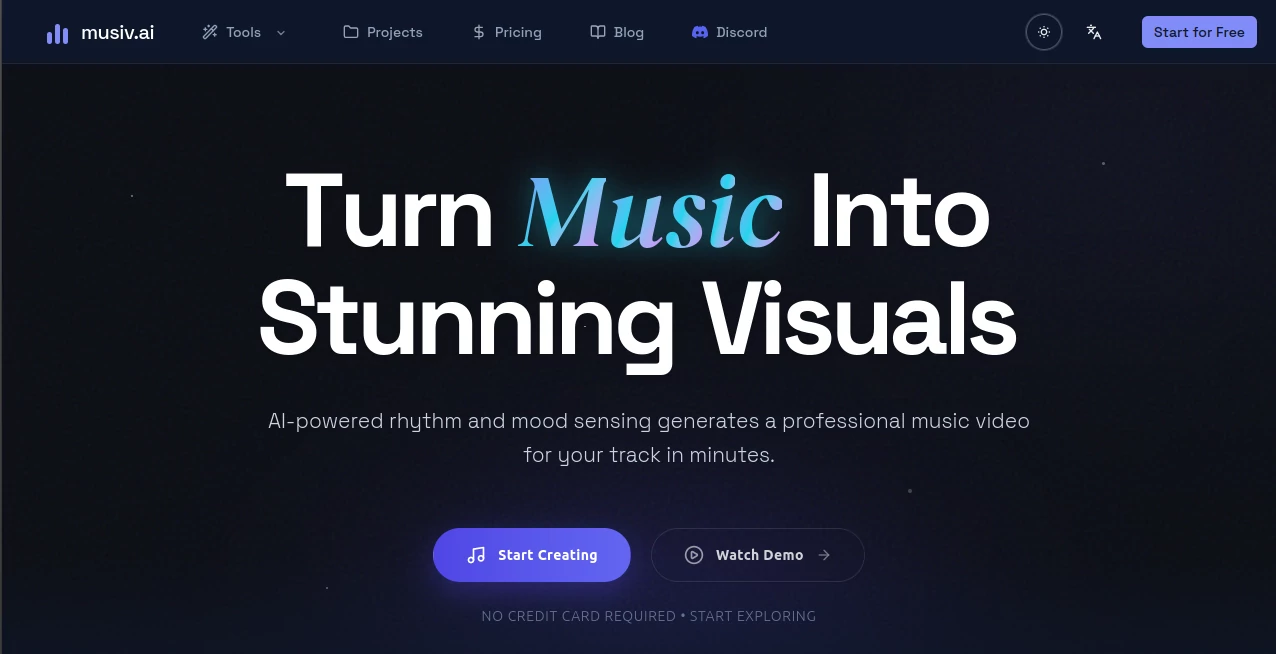Visit the Blog link
The image size is (1276, 654).
(x=629, y=32)
